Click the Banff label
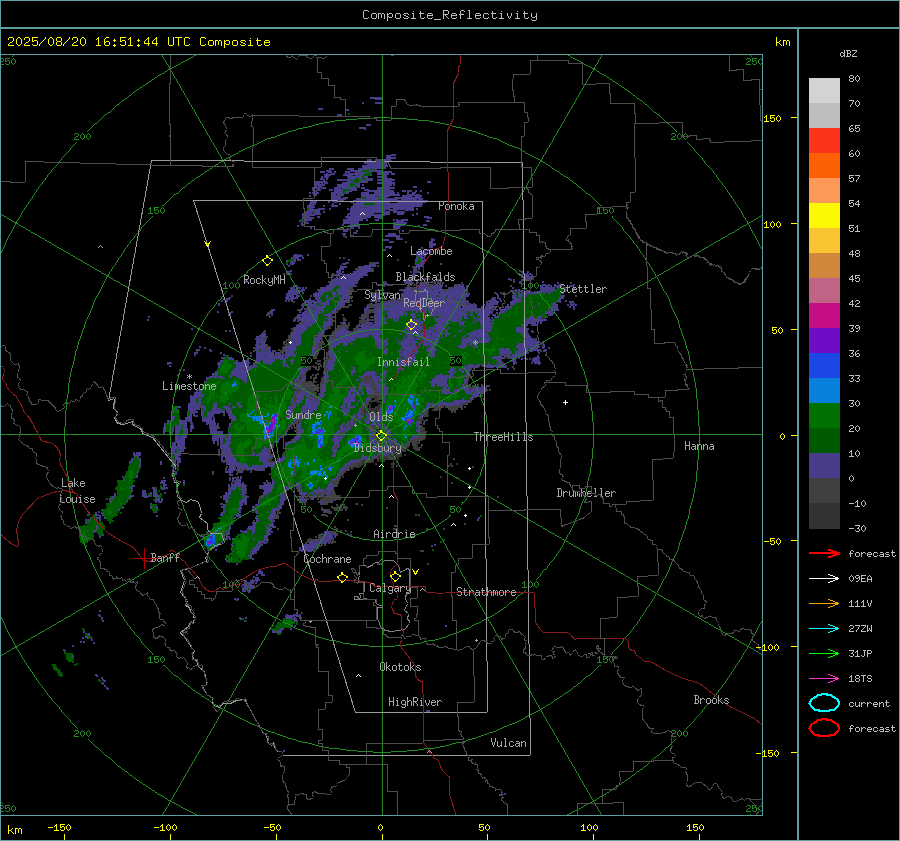 [165, 557]
